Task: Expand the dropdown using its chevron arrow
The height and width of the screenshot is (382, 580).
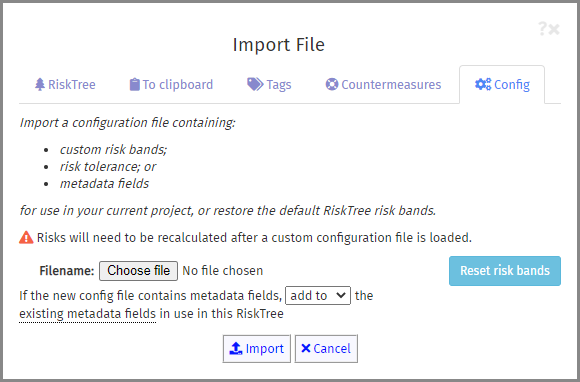Action: (341, 295)
